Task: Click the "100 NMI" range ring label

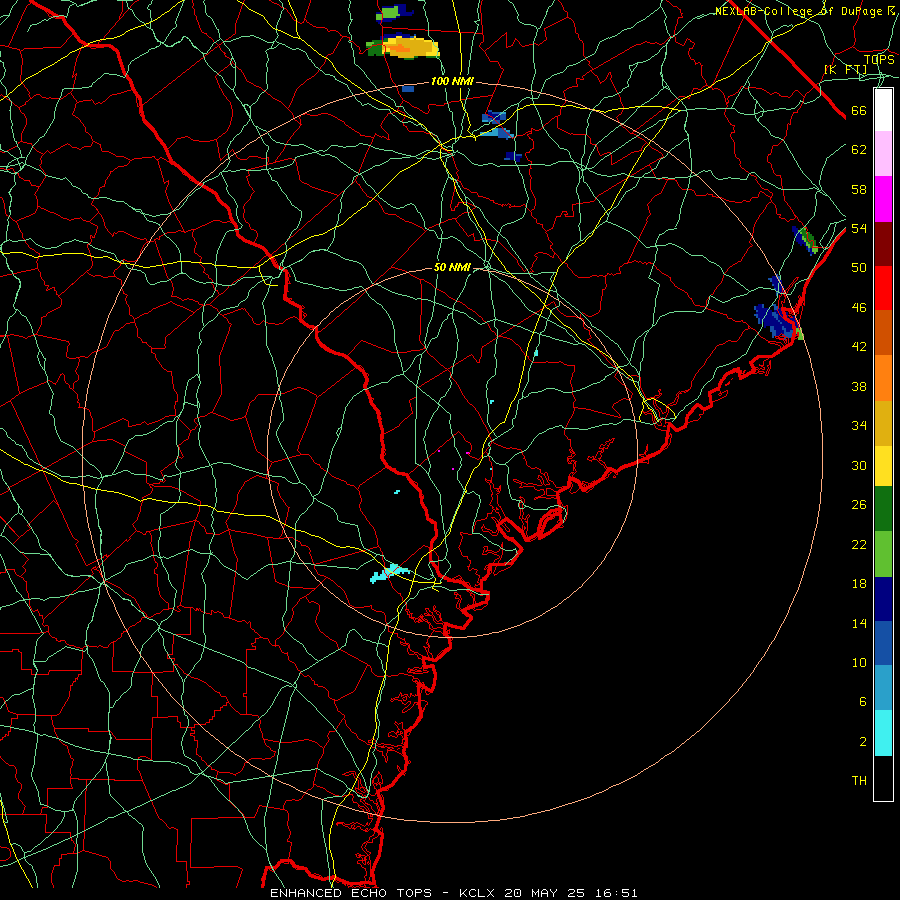Action: 452,82
